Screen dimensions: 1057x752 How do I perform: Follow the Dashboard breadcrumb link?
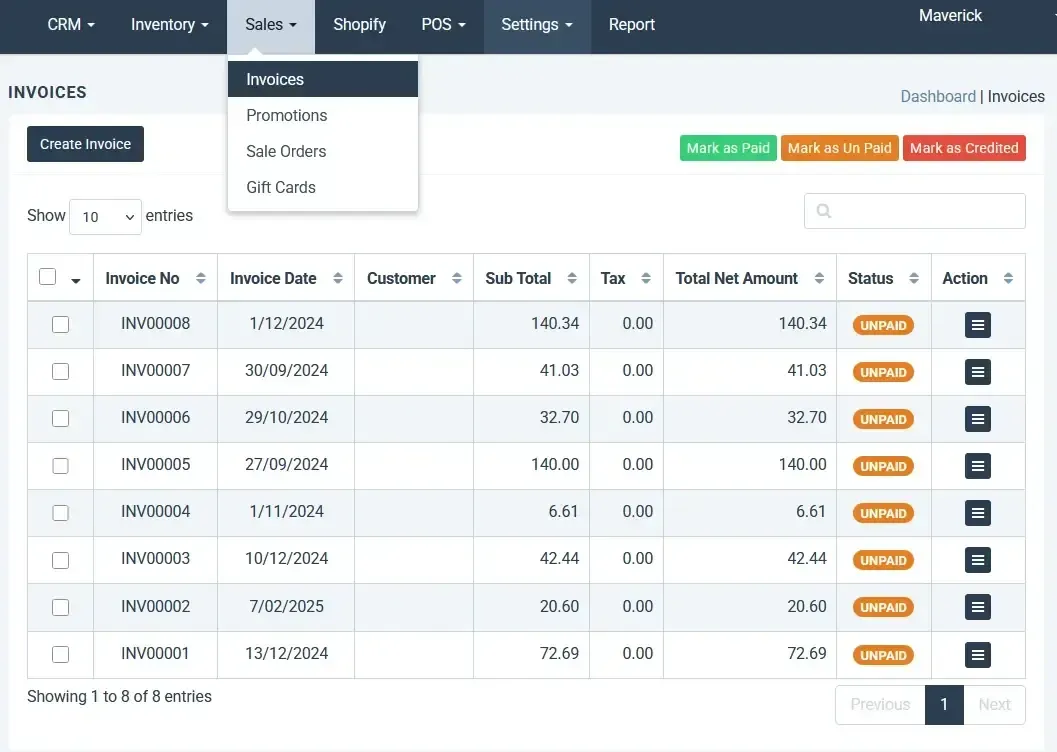point(938,96)
